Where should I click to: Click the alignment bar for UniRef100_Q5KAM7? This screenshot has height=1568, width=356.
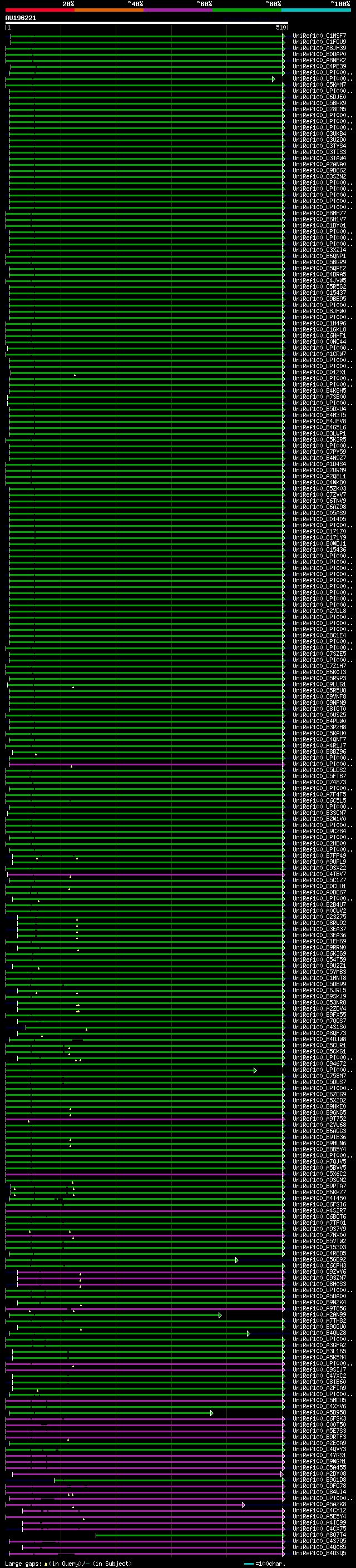[x=145, y=85]
